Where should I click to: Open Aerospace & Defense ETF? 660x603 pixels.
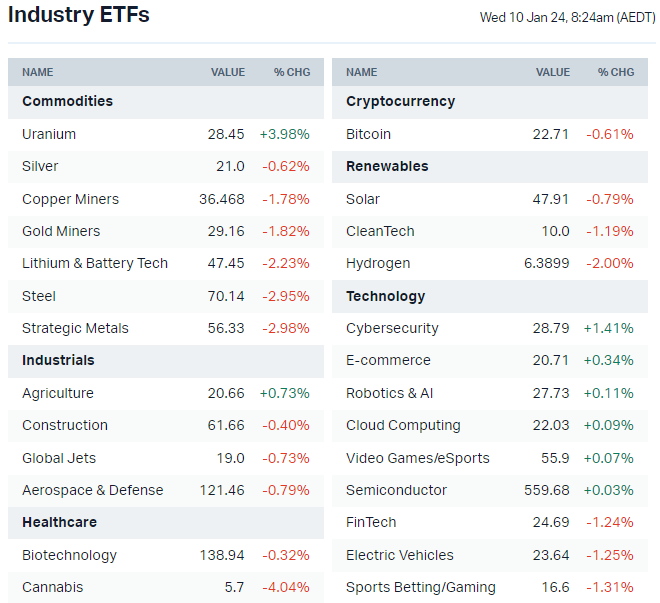(x=92, y=490)
